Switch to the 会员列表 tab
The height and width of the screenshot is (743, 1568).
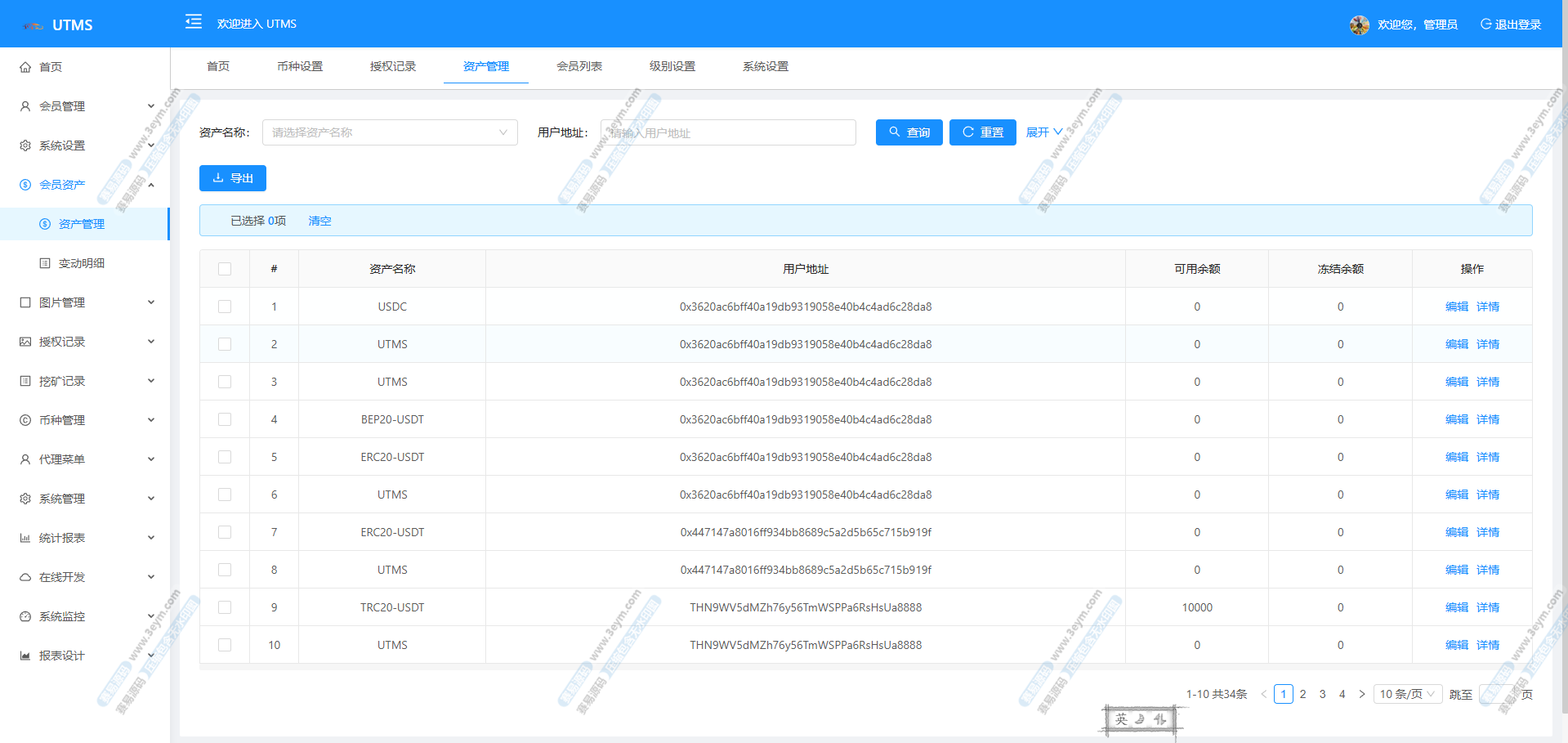tap(579, 66)
